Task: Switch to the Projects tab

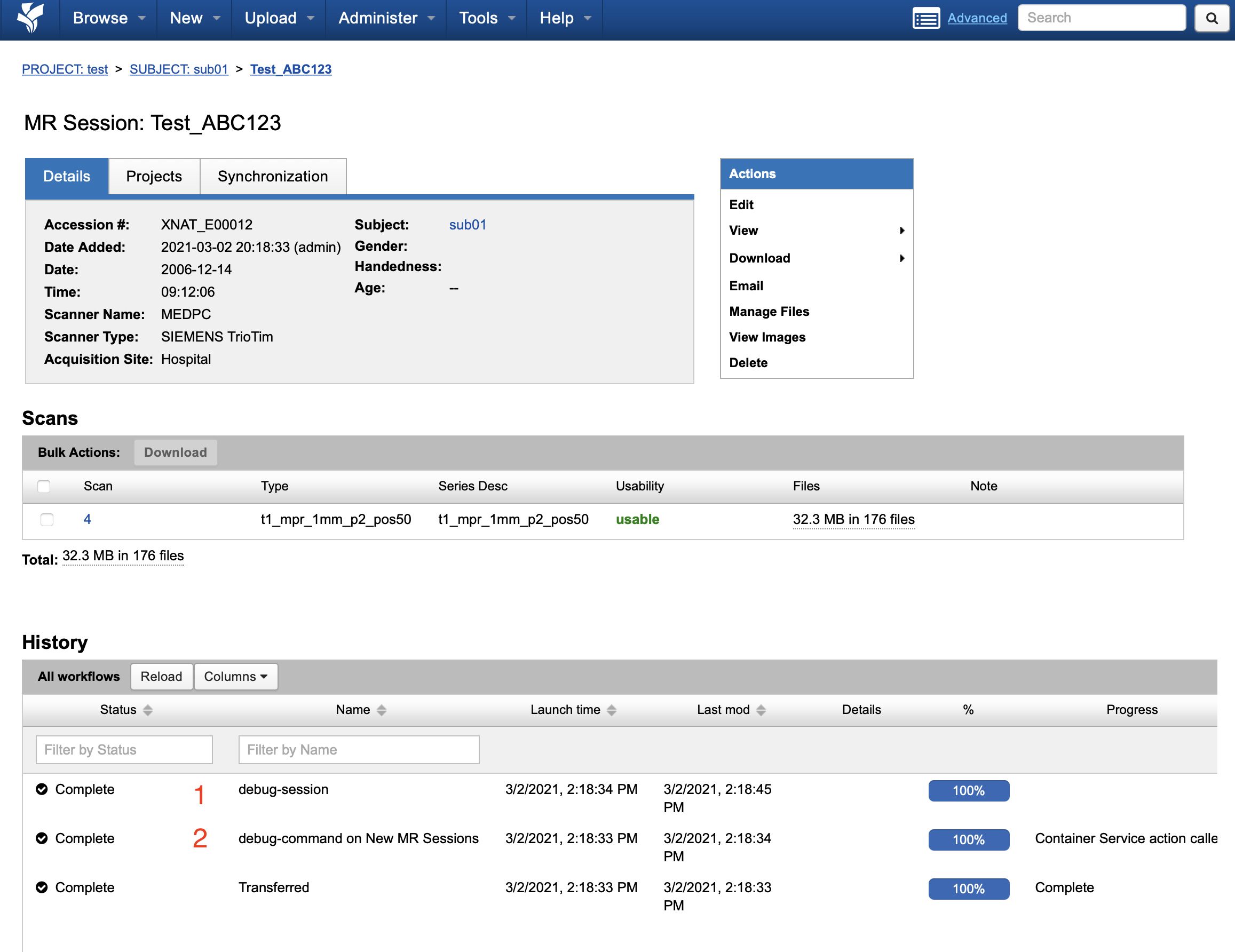Action: [x=154, y=177]
